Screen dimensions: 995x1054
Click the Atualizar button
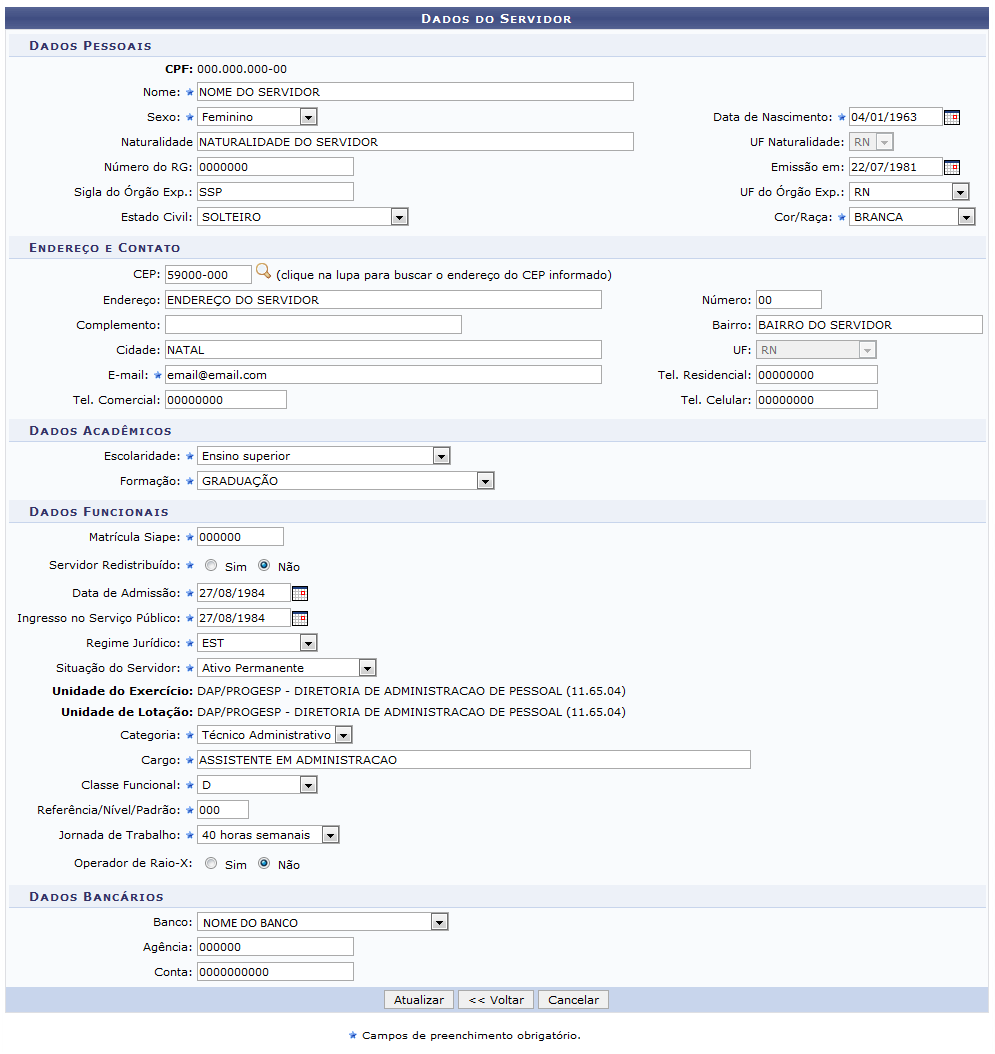tap(419, 1000)
